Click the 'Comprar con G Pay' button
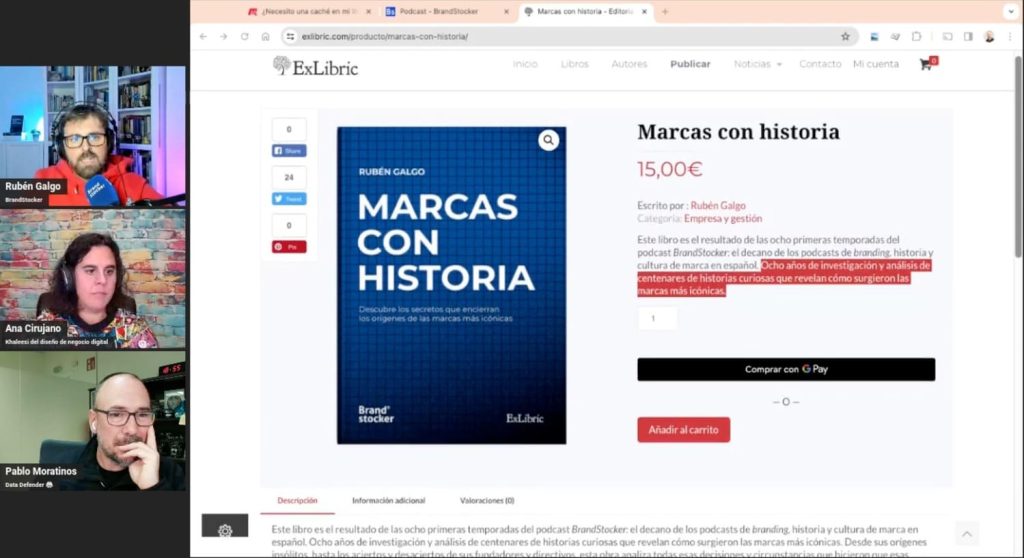The image size is (1024, 558). pos(786,369)
